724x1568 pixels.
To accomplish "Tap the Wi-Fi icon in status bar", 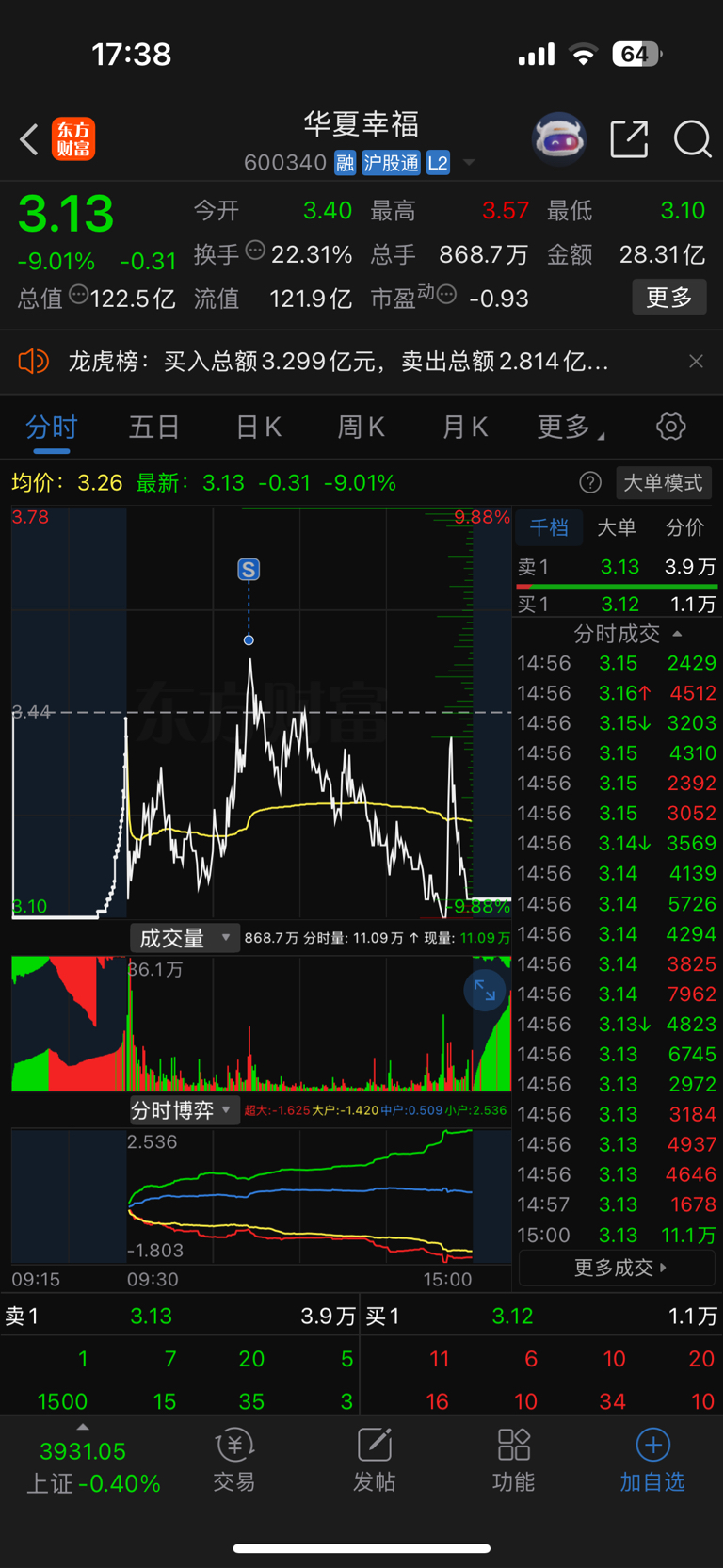I will pyautogui.click(x=584, y=55).
